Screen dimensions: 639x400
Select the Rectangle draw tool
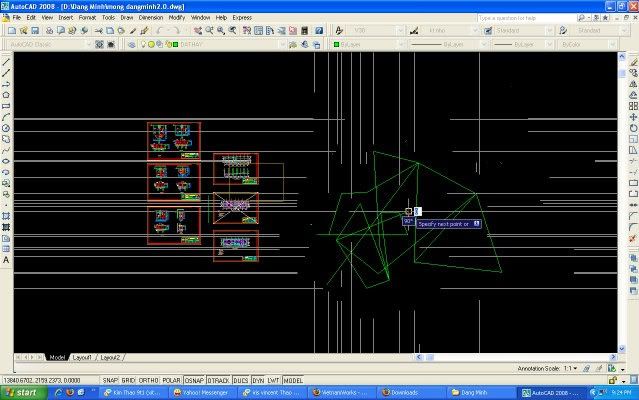(6, 106)
